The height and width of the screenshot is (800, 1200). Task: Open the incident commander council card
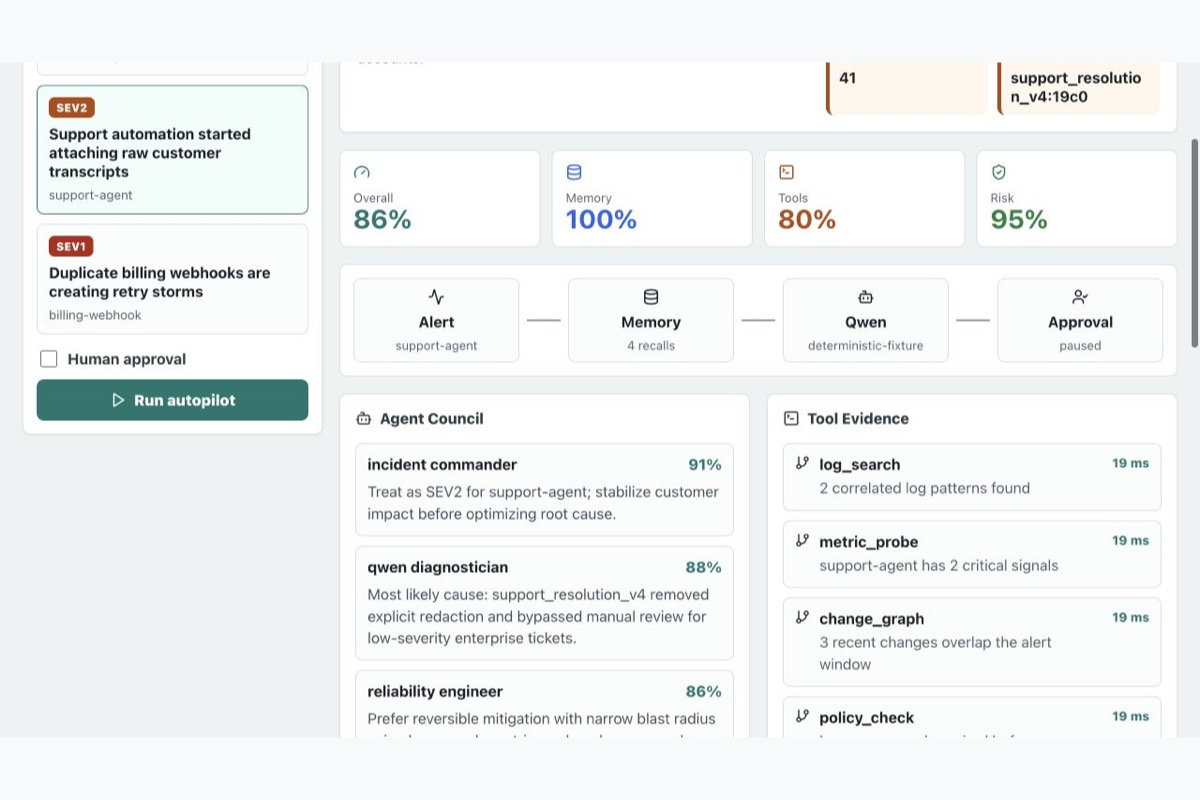[x=544, y=490]
